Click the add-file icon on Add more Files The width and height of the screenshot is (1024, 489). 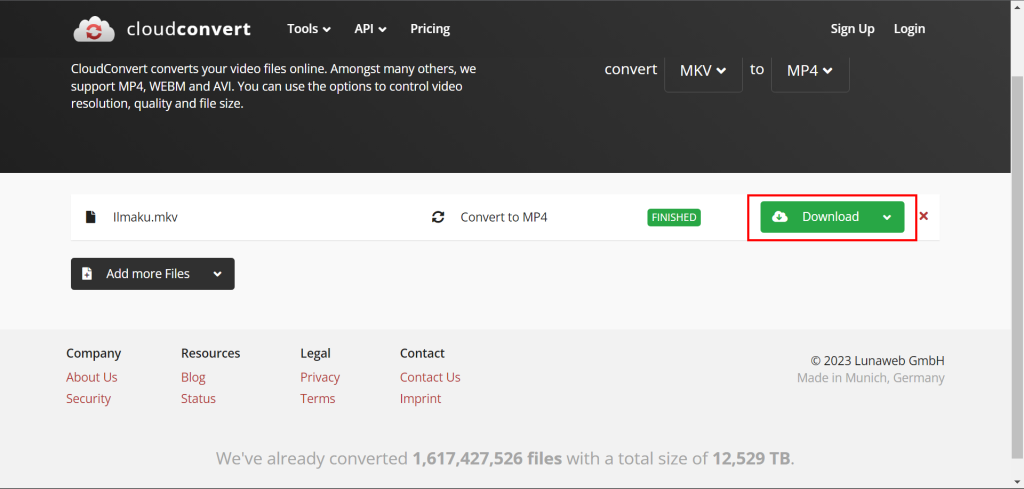click(x=87, y=274)
